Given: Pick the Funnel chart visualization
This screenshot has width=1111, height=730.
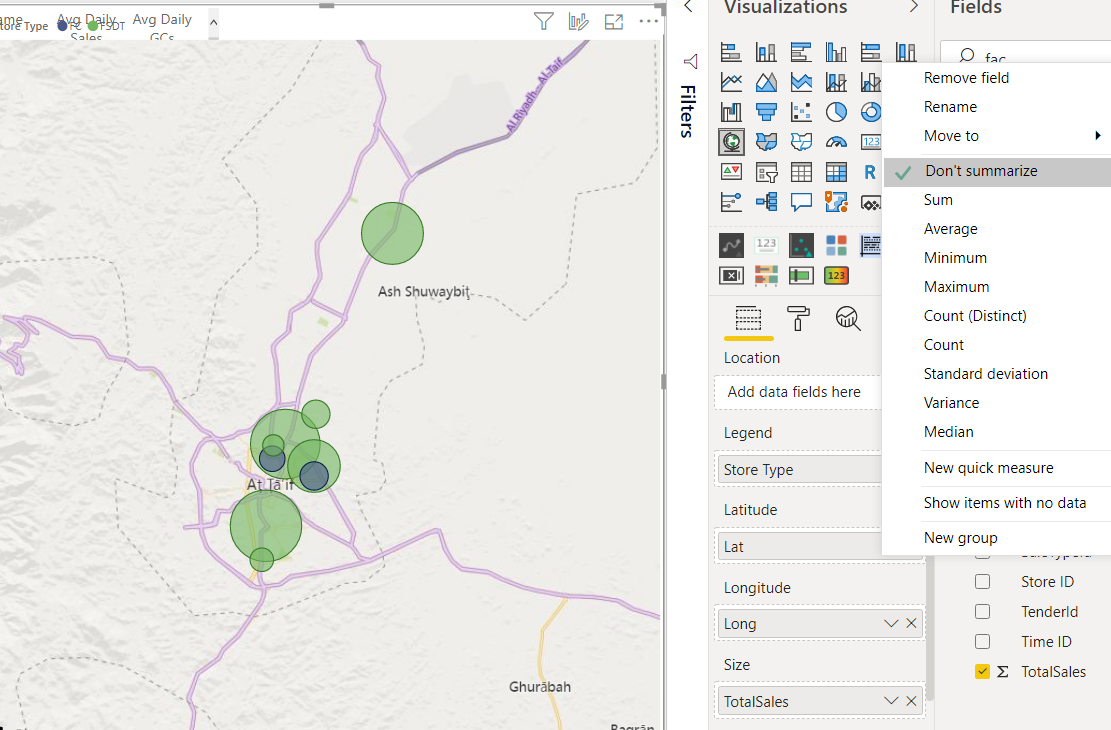Looking at the screenshot, I should 766,112.
